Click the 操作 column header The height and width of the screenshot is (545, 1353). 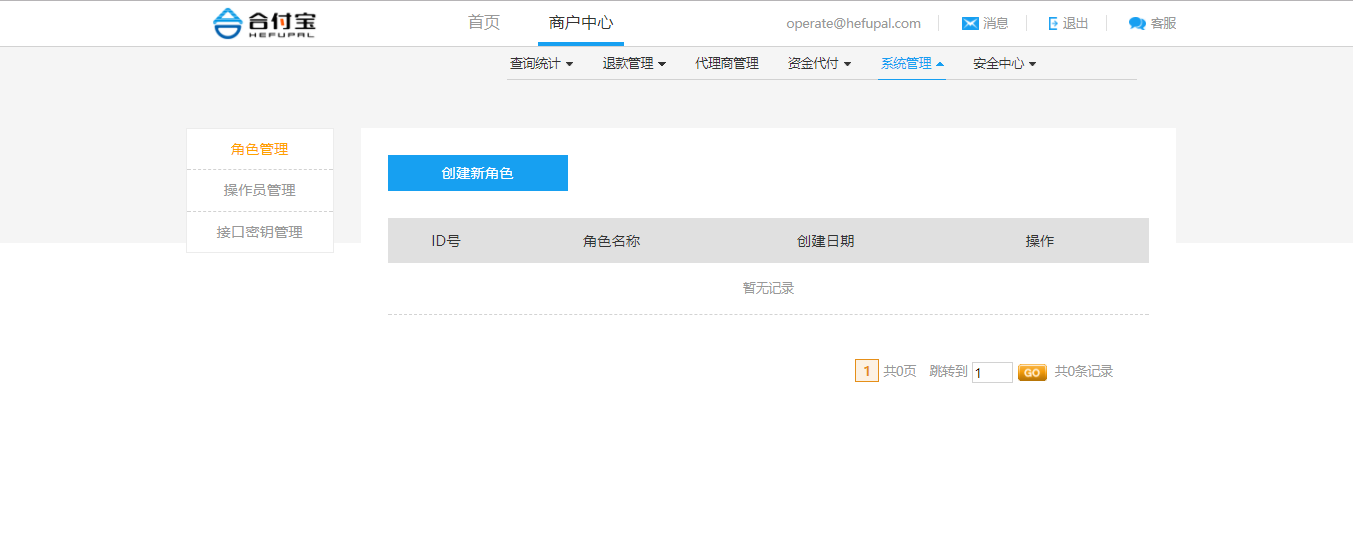pos(1040,241)
